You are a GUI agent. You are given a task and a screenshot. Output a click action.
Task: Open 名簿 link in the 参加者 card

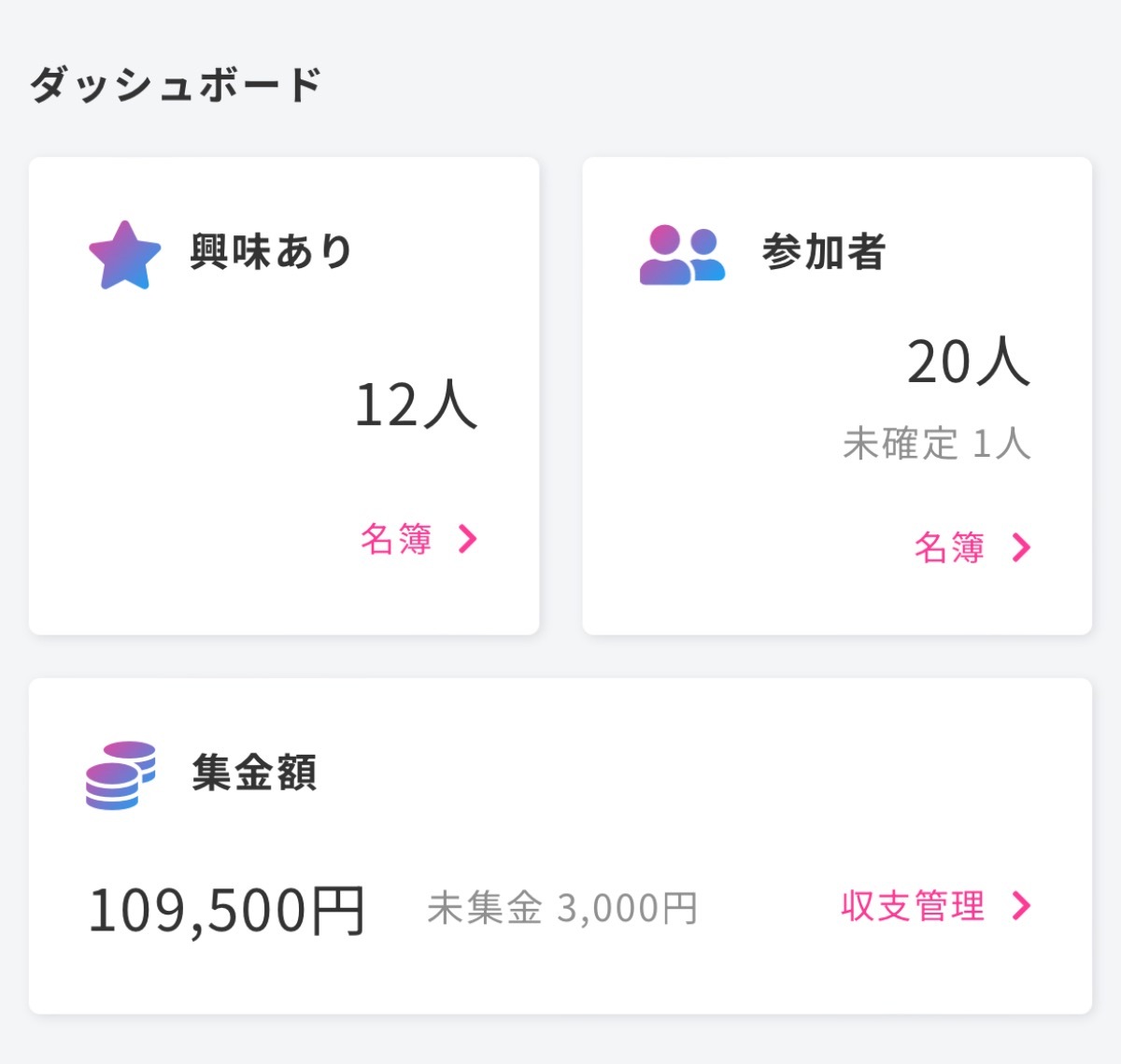point(949,547)
